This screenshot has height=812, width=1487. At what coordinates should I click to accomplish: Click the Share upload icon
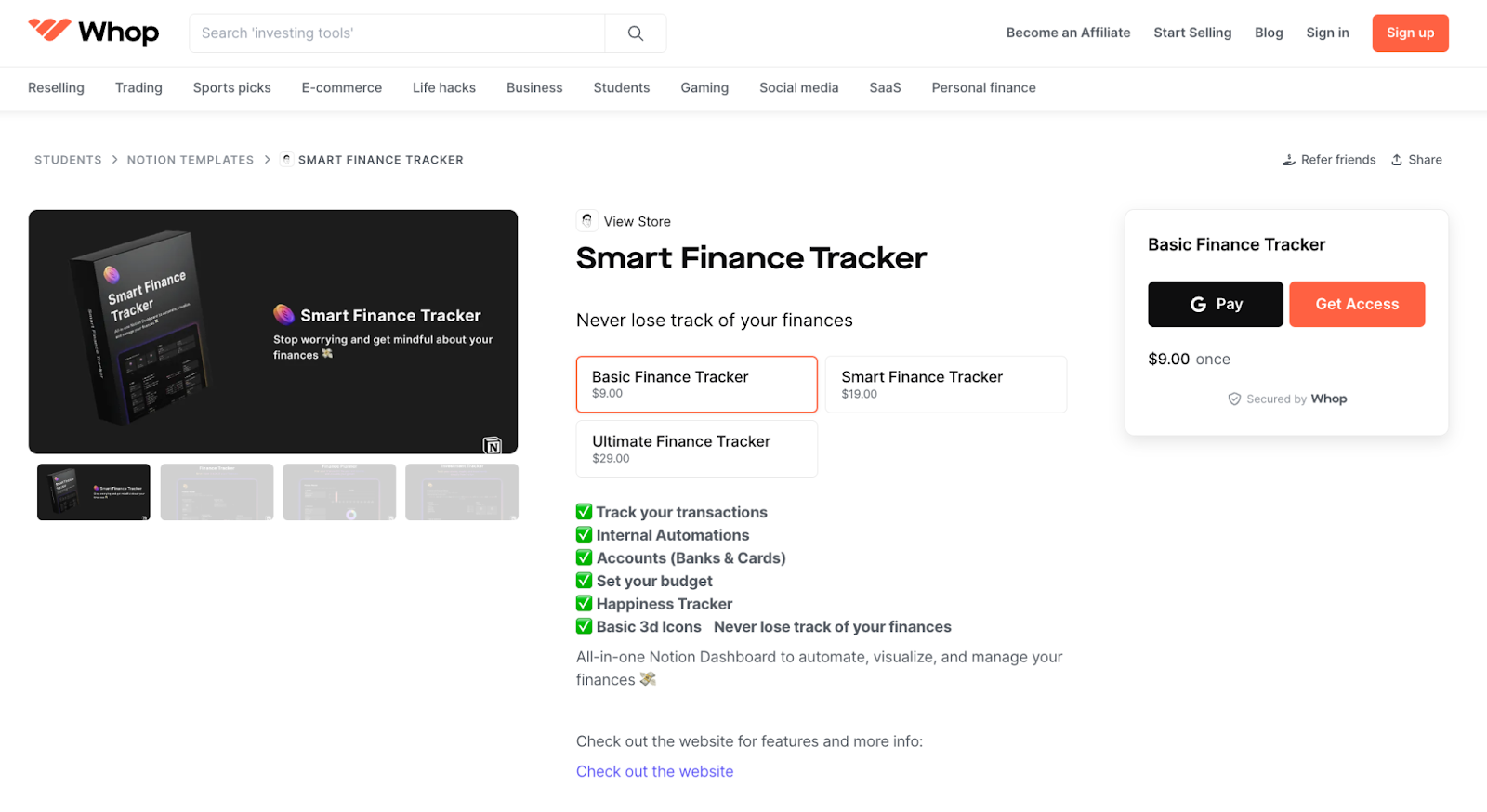(x=1397, y=160)
